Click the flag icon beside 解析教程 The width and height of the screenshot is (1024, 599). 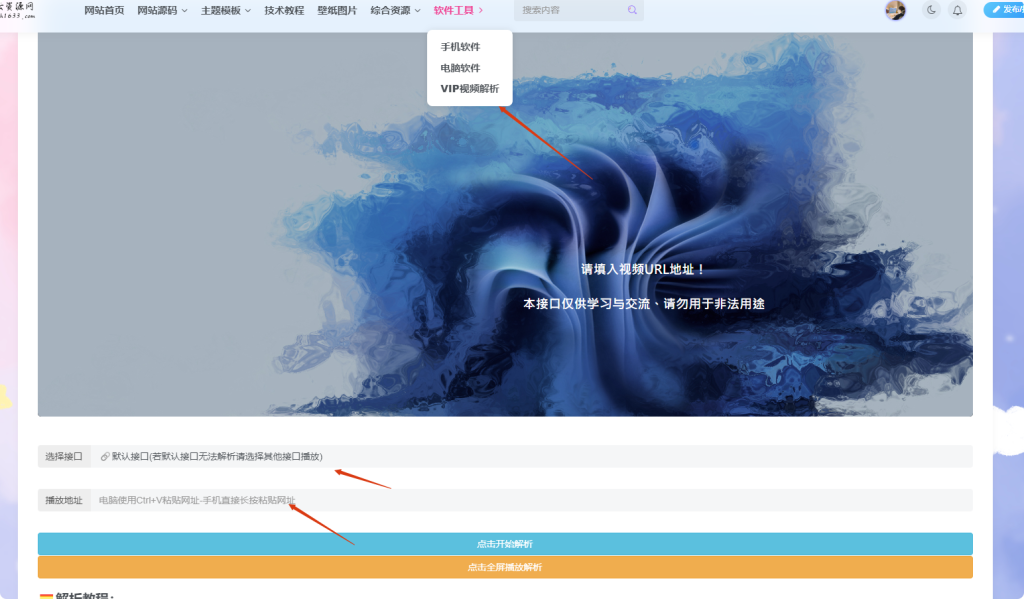pos(46,595)
